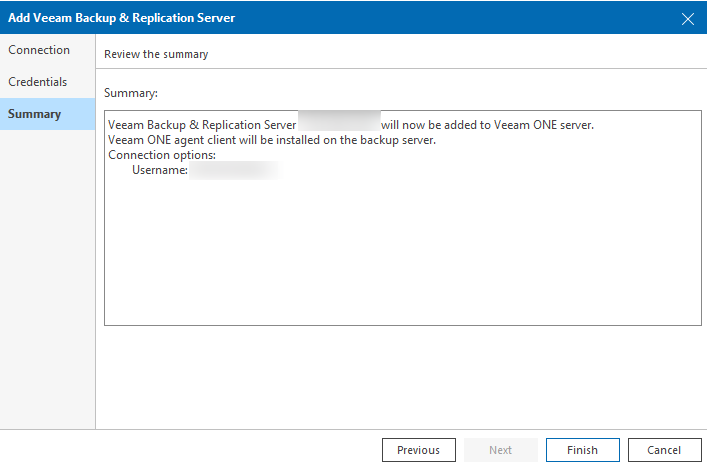
Task: Click the 'Connection options:' line
Action: coord(162,155)
